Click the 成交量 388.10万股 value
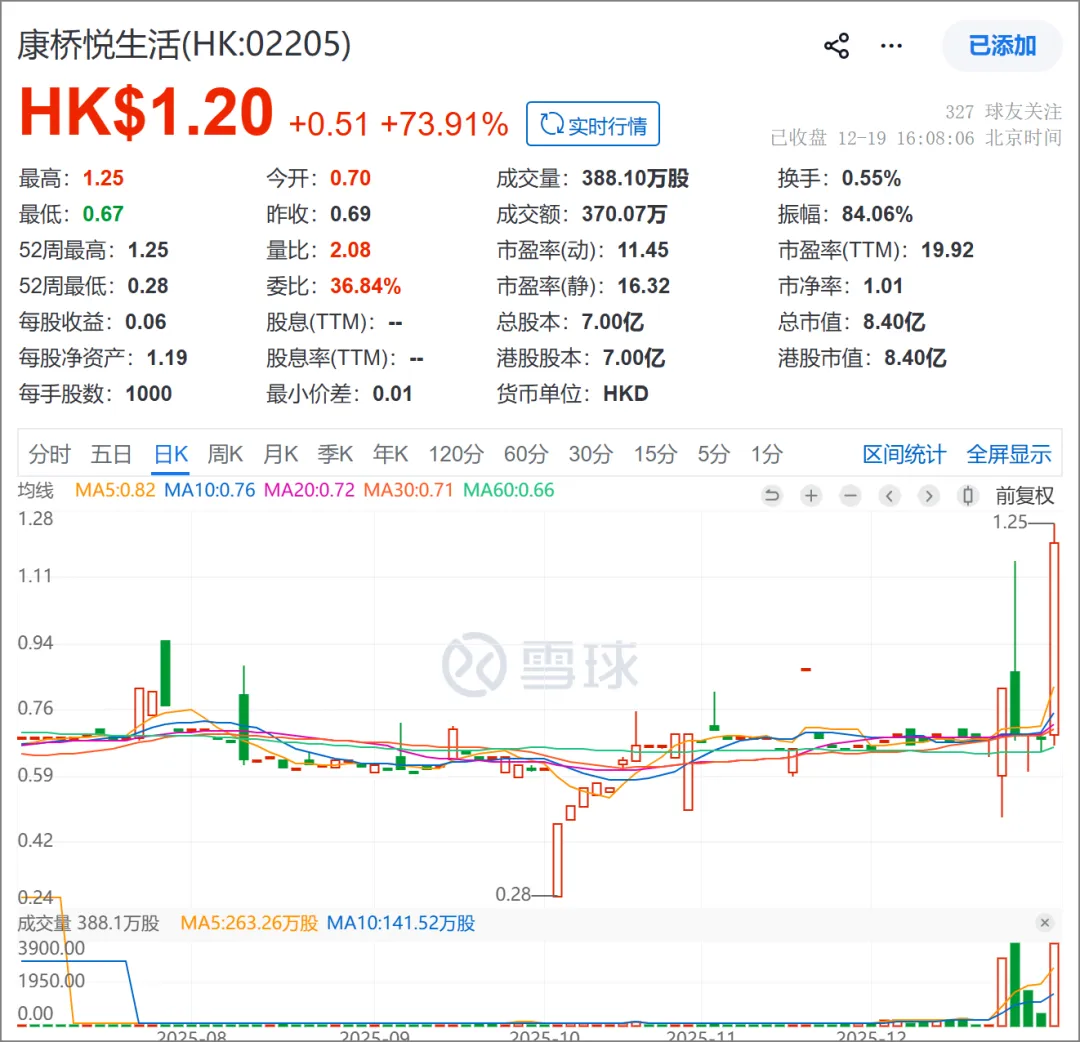Image resolution: width=1080 pixels, height=1042 pixels. [635, 178]
